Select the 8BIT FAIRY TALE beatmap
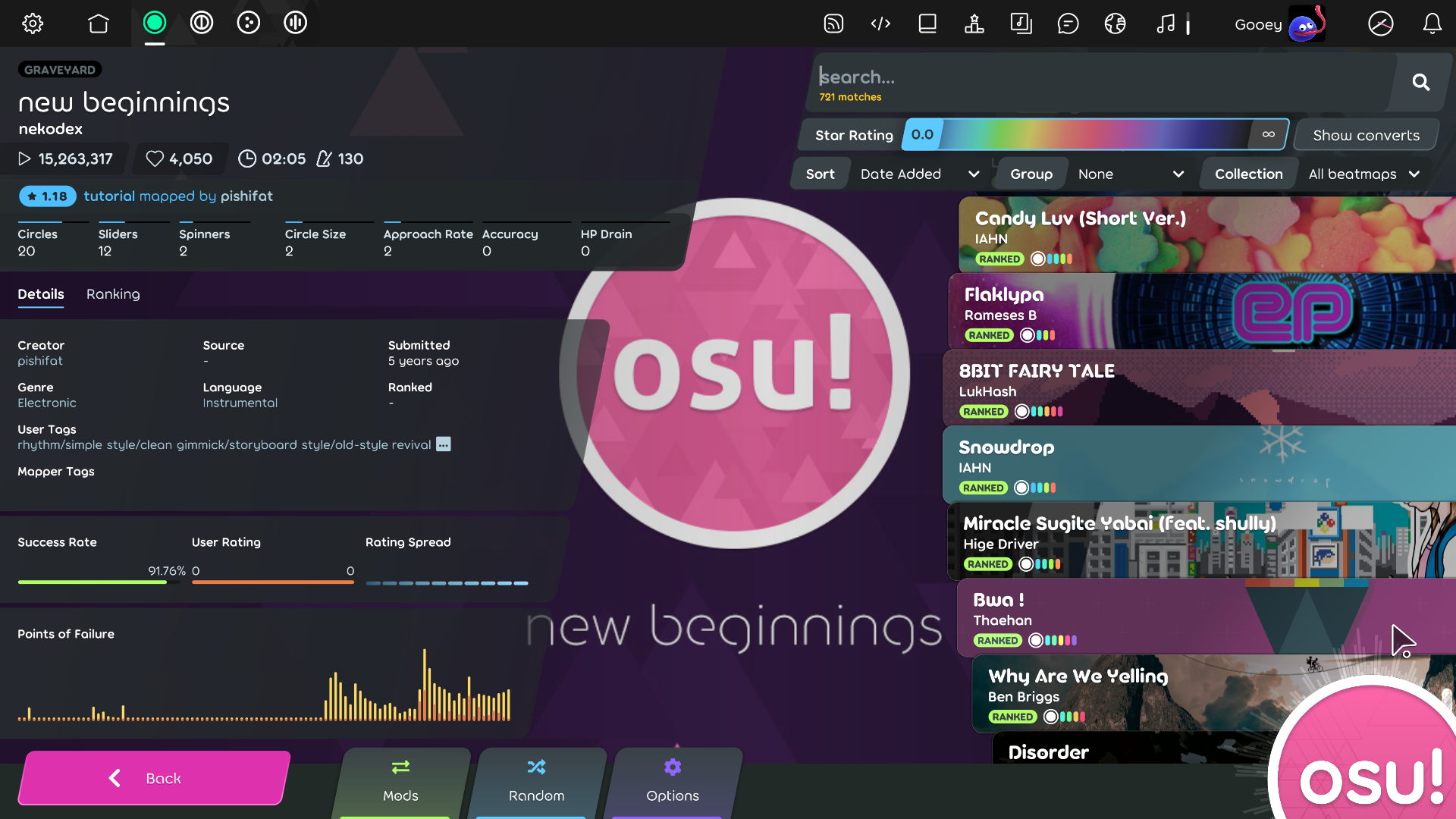Viewport: 1456px width, 819px height. click(1199, 388)
